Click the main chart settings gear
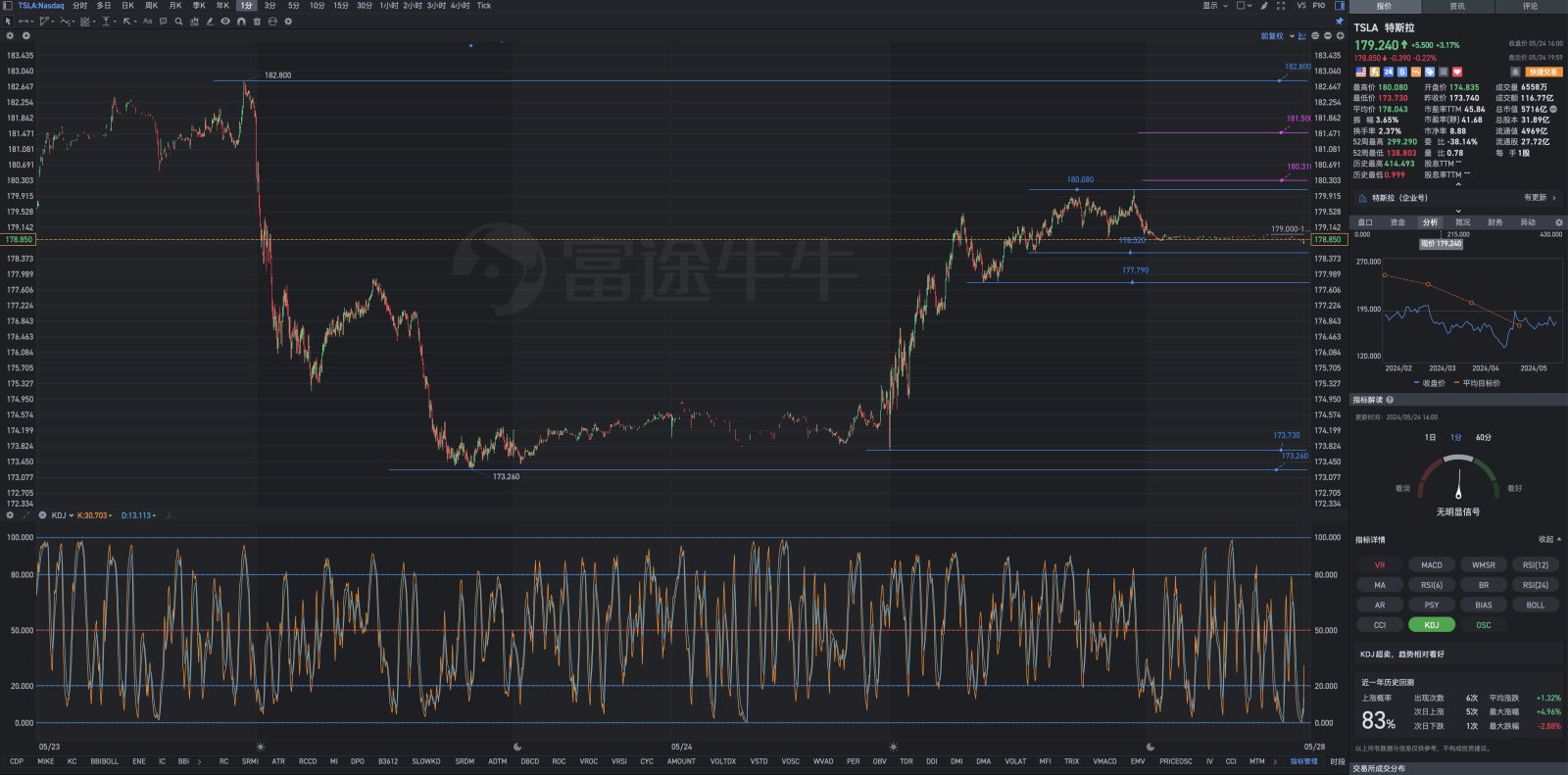The height and width of the screenshot is (775, 1568). click(11, 35)
